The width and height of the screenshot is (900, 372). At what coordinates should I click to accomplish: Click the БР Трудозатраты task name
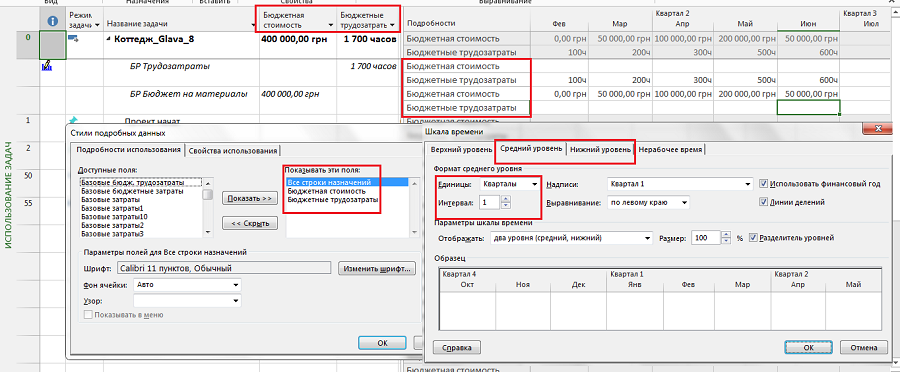tap(169, 66)
